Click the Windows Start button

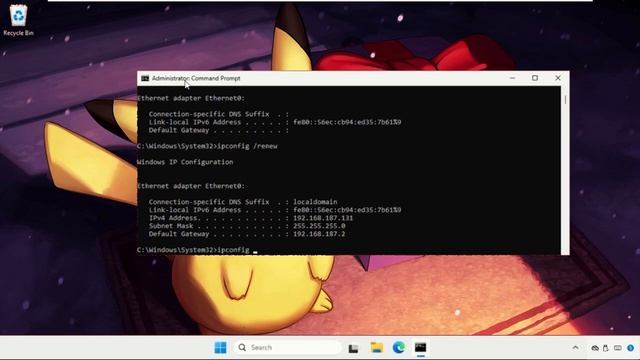[x=220, y=347]
